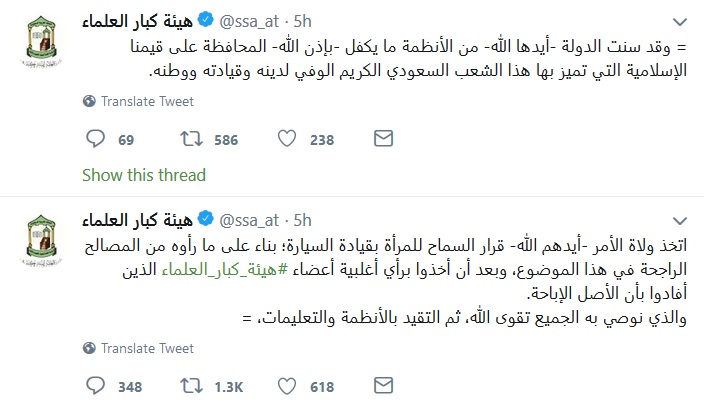Translate the first tweet
Viewport: 704px width, 409px height.
(138, 101)
